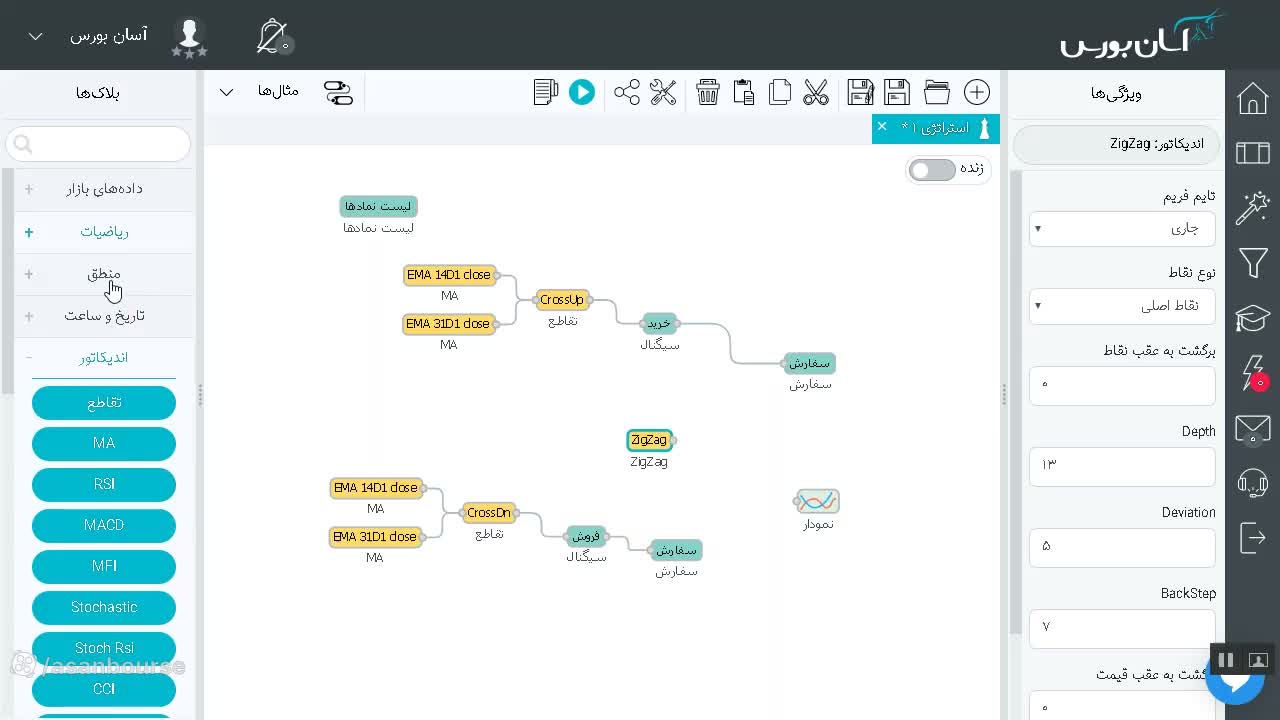Close the استراتژی ۱ tab
This screenshot has height=720, width=1280.
[881, 126]
